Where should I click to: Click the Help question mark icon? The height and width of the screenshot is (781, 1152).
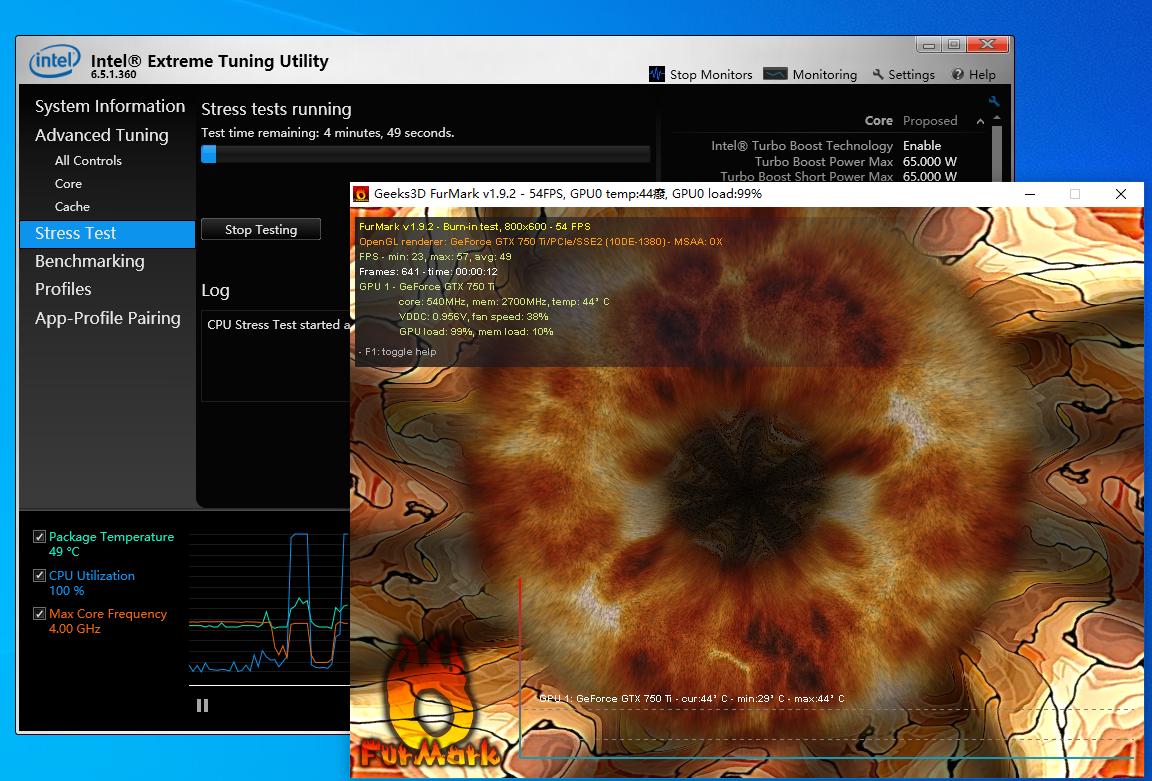[x=957, y=74]
